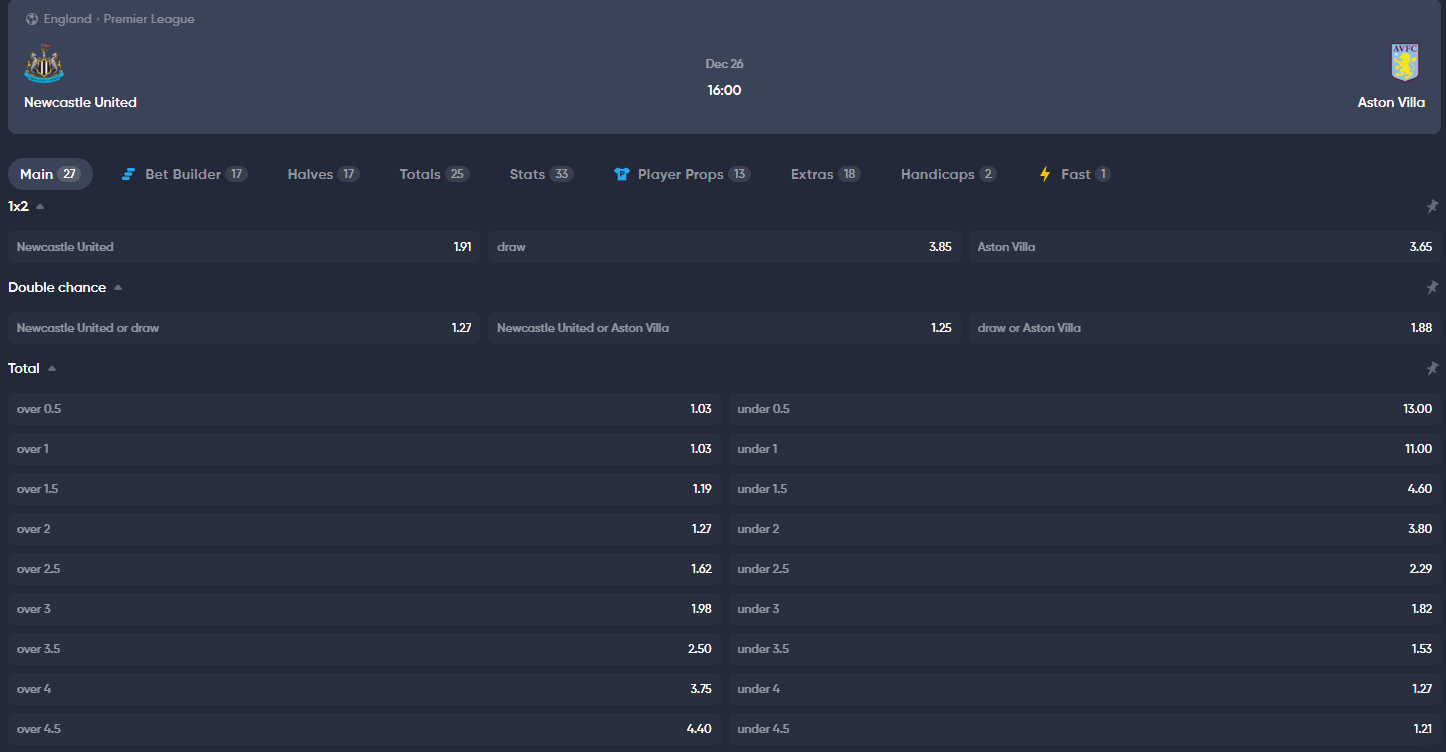The height and width of the screenshot is (752, 1446).
Task: Select under 3.5 at 1.53
Action: [x=1085, y=649]
